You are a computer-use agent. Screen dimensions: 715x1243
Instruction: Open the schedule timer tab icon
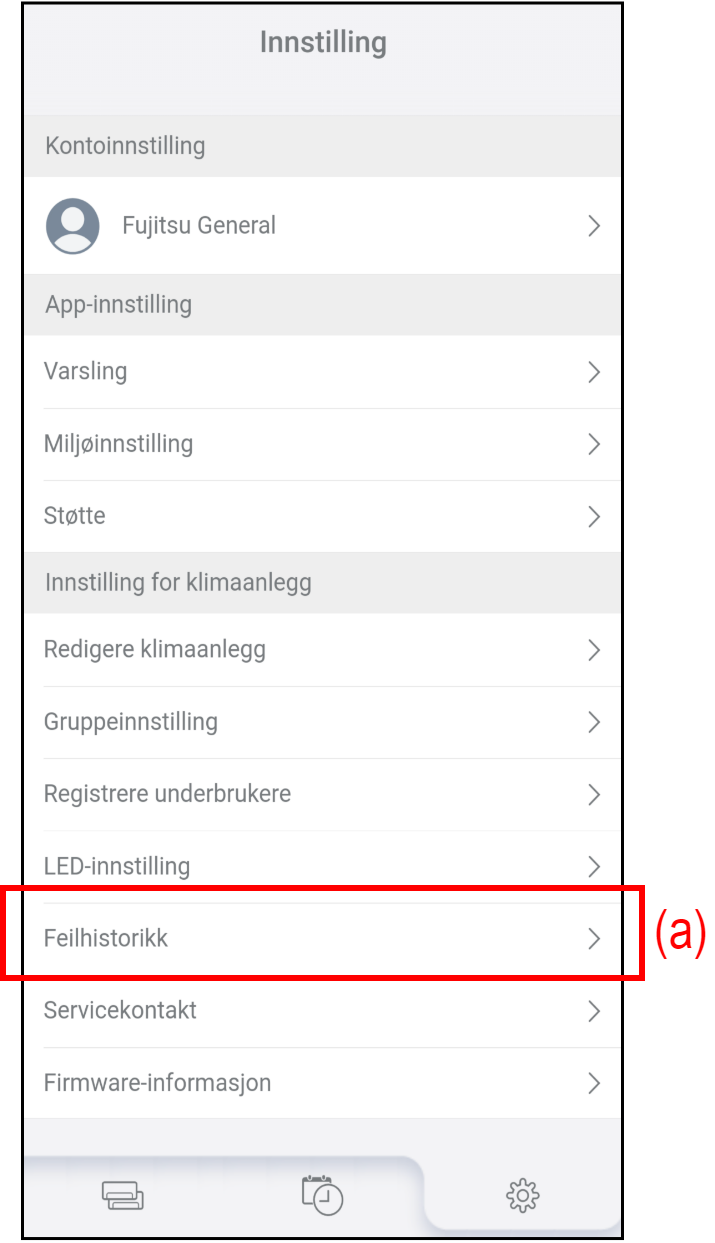pos(322,1195)
